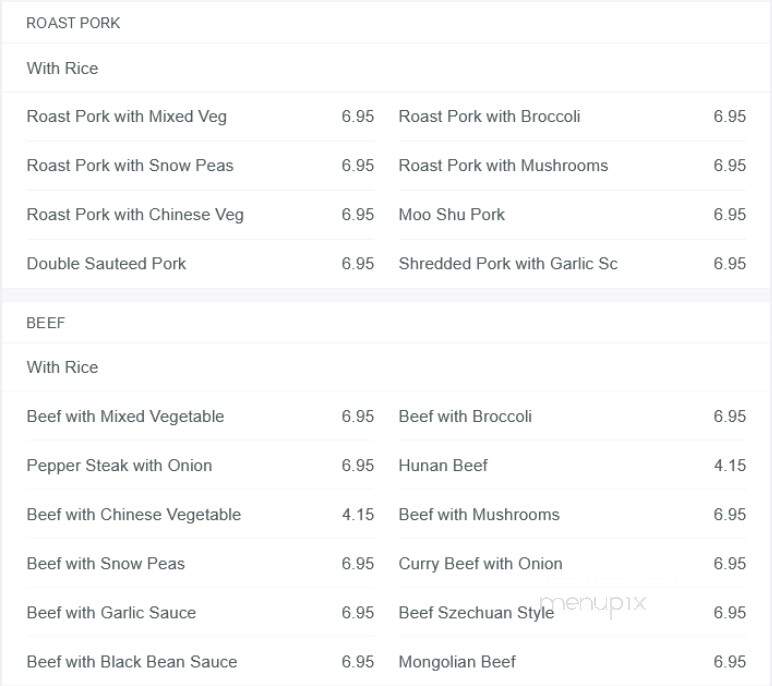Open Pepper Steak with Onion item
772x686 pixels.
(x=200, y=465)
